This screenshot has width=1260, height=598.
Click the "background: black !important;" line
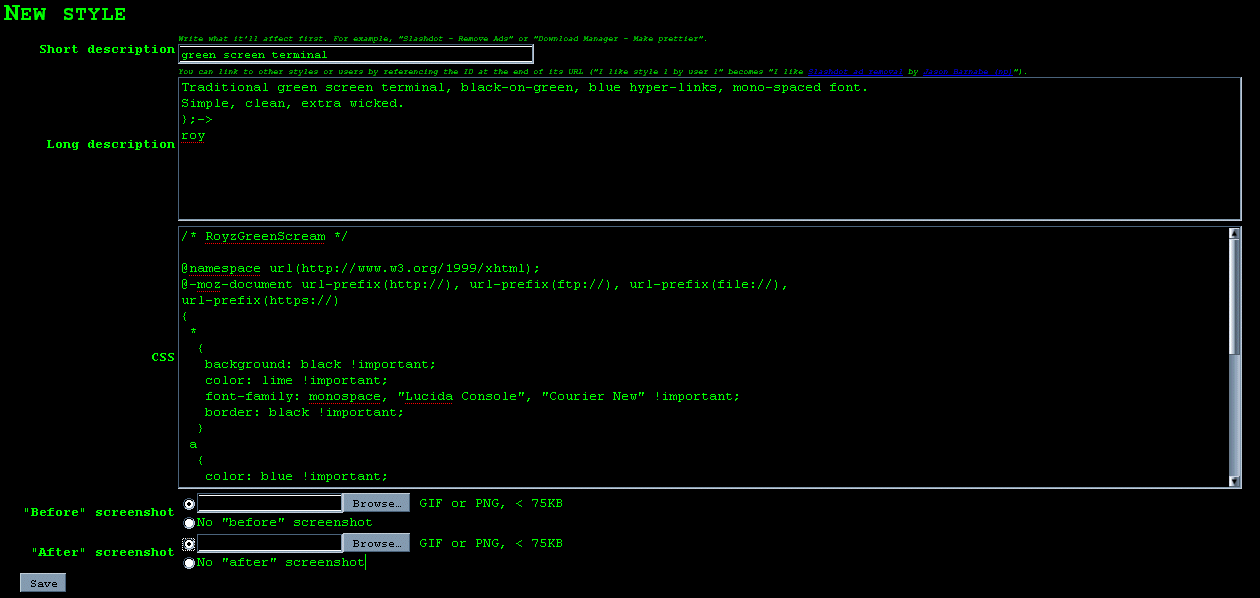pyautogui.click(x=321, y=364)
